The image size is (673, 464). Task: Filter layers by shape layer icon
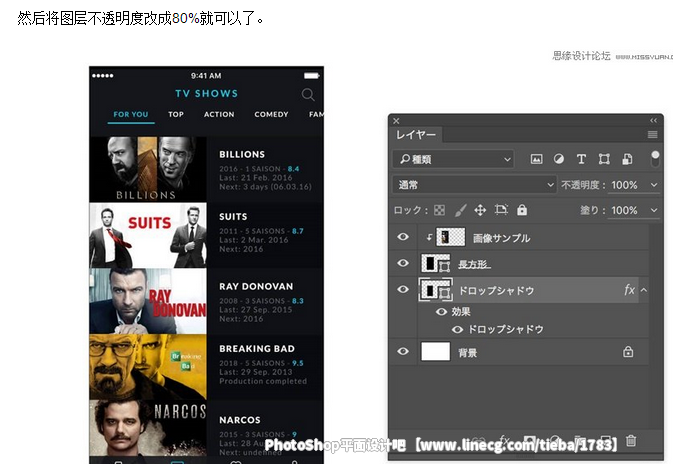pos(604,159)
